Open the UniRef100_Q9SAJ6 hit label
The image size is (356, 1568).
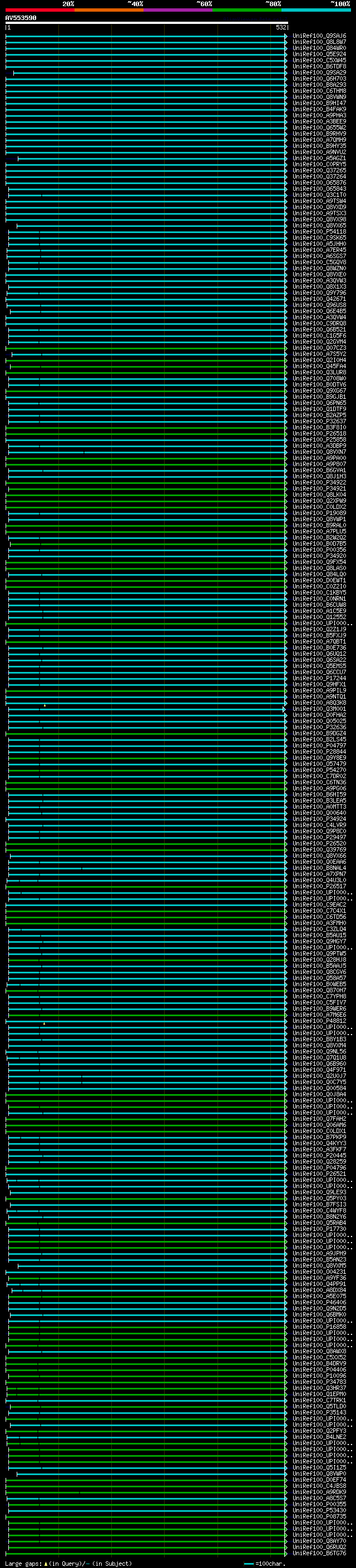point(319,36)
